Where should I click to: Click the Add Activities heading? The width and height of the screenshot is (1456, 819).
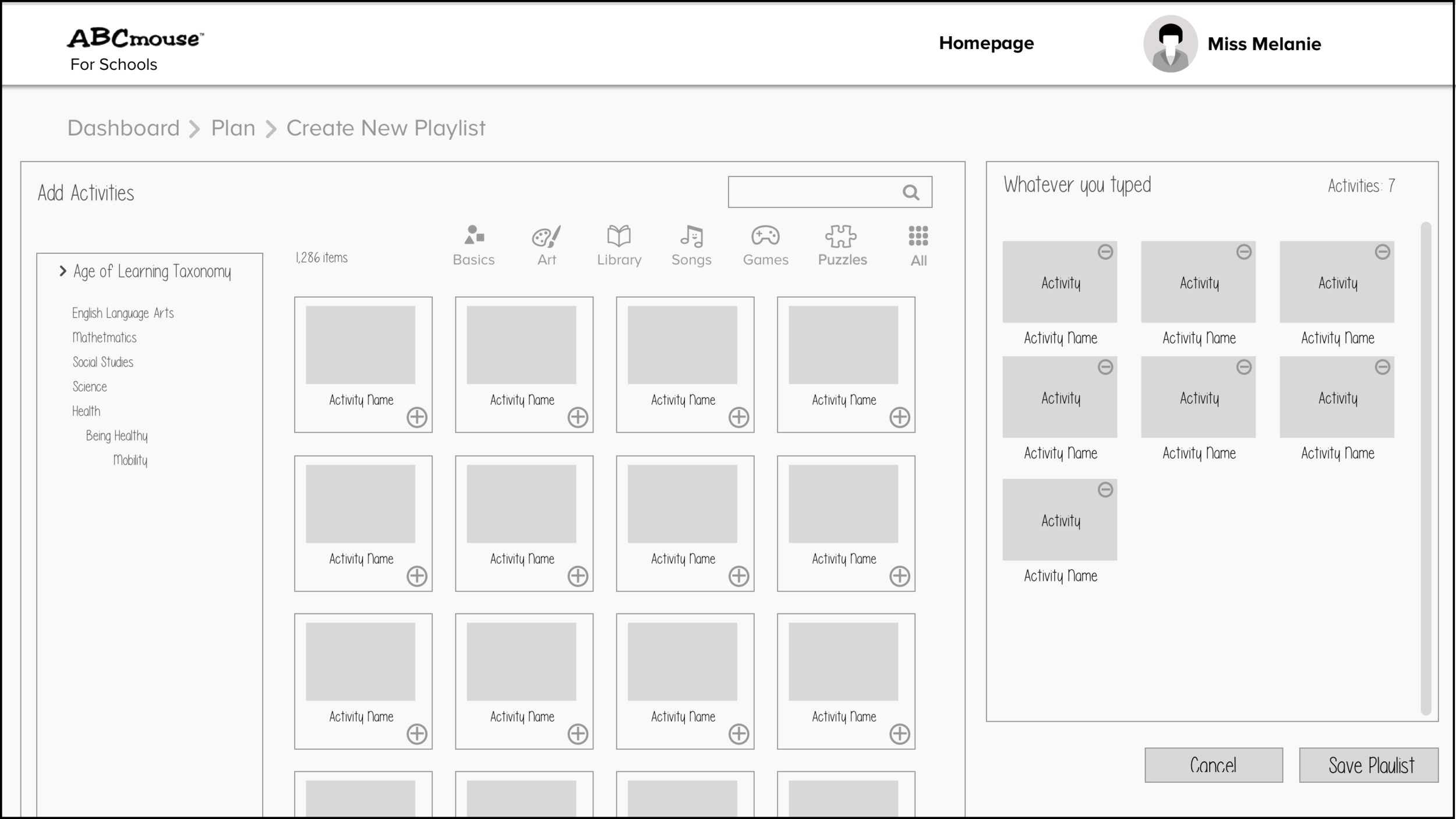[86, 193]
